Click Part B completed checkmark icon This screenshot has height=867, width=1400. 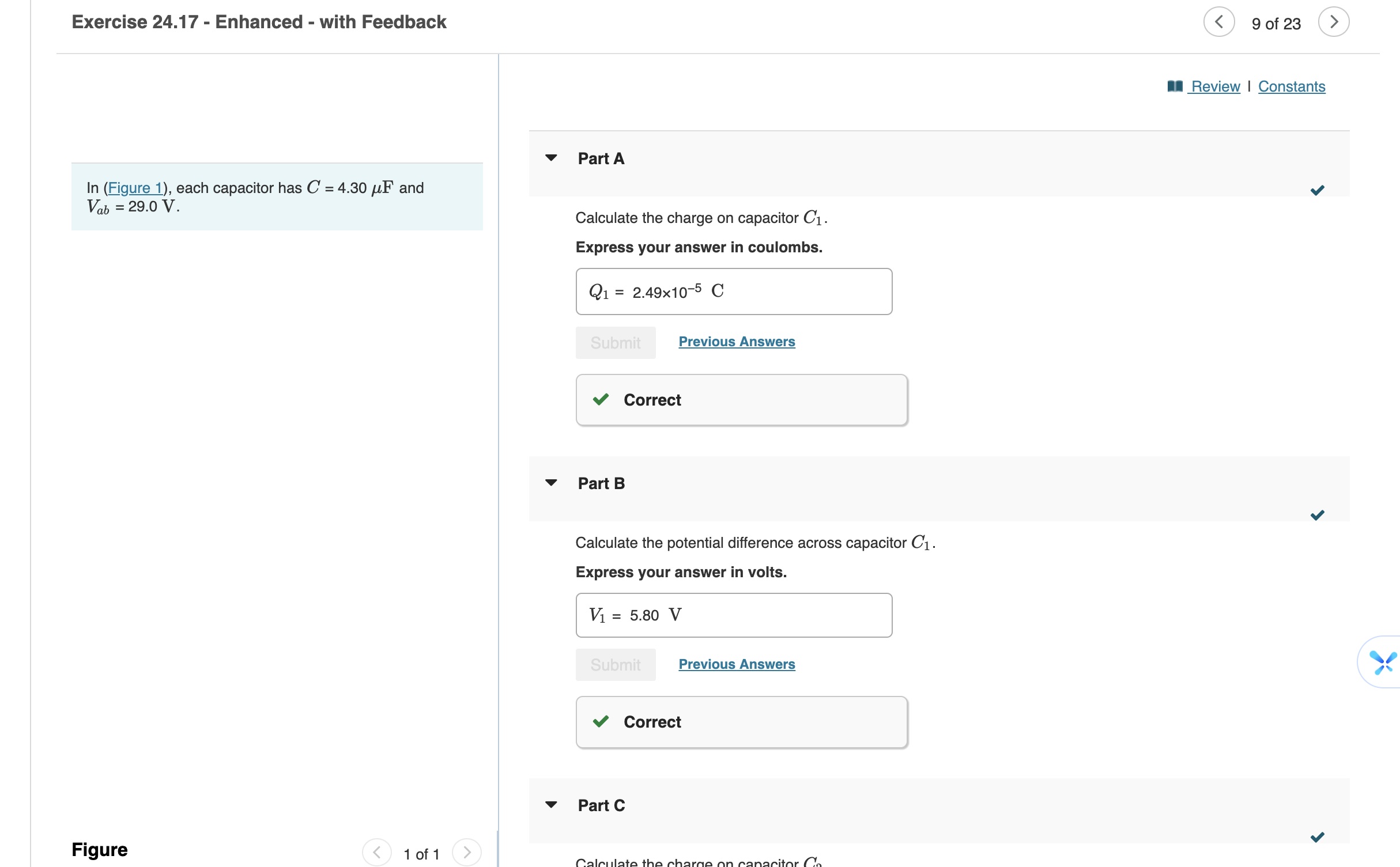(1318, 515)
